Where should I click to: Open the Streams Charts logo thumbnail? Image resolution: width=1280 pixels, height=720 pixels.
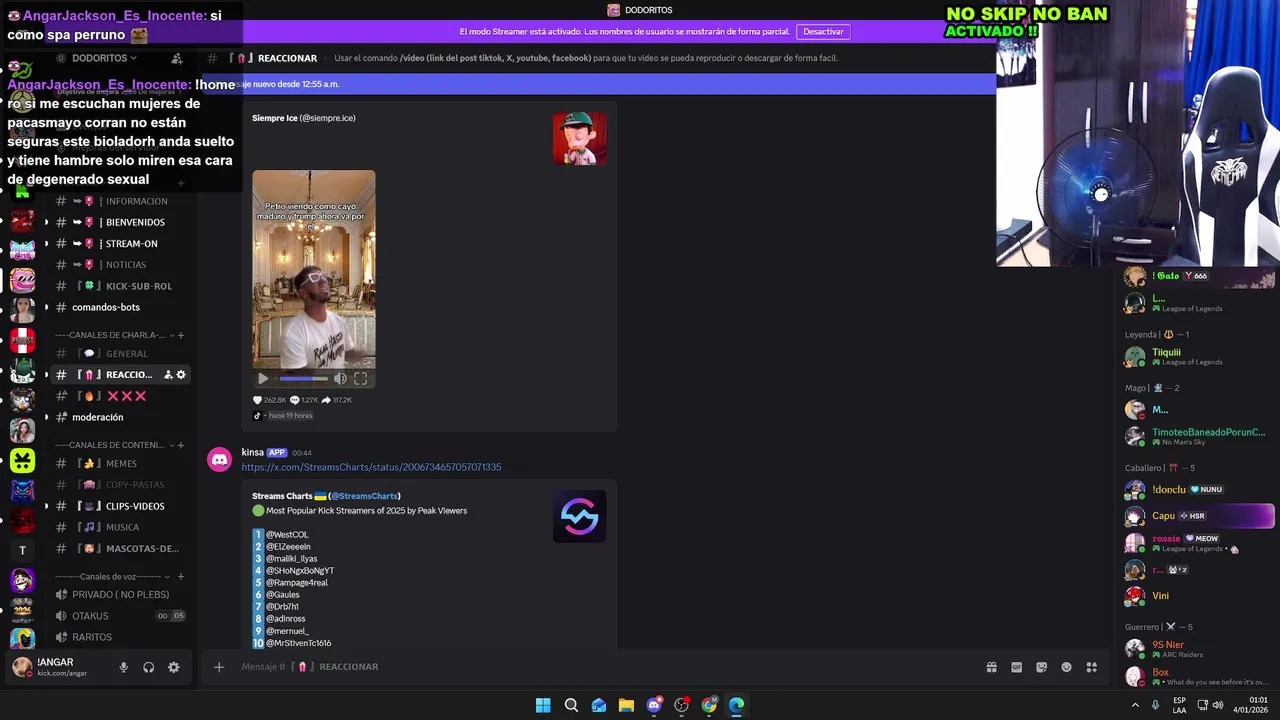pyautogui.click(x=579, y=516)
